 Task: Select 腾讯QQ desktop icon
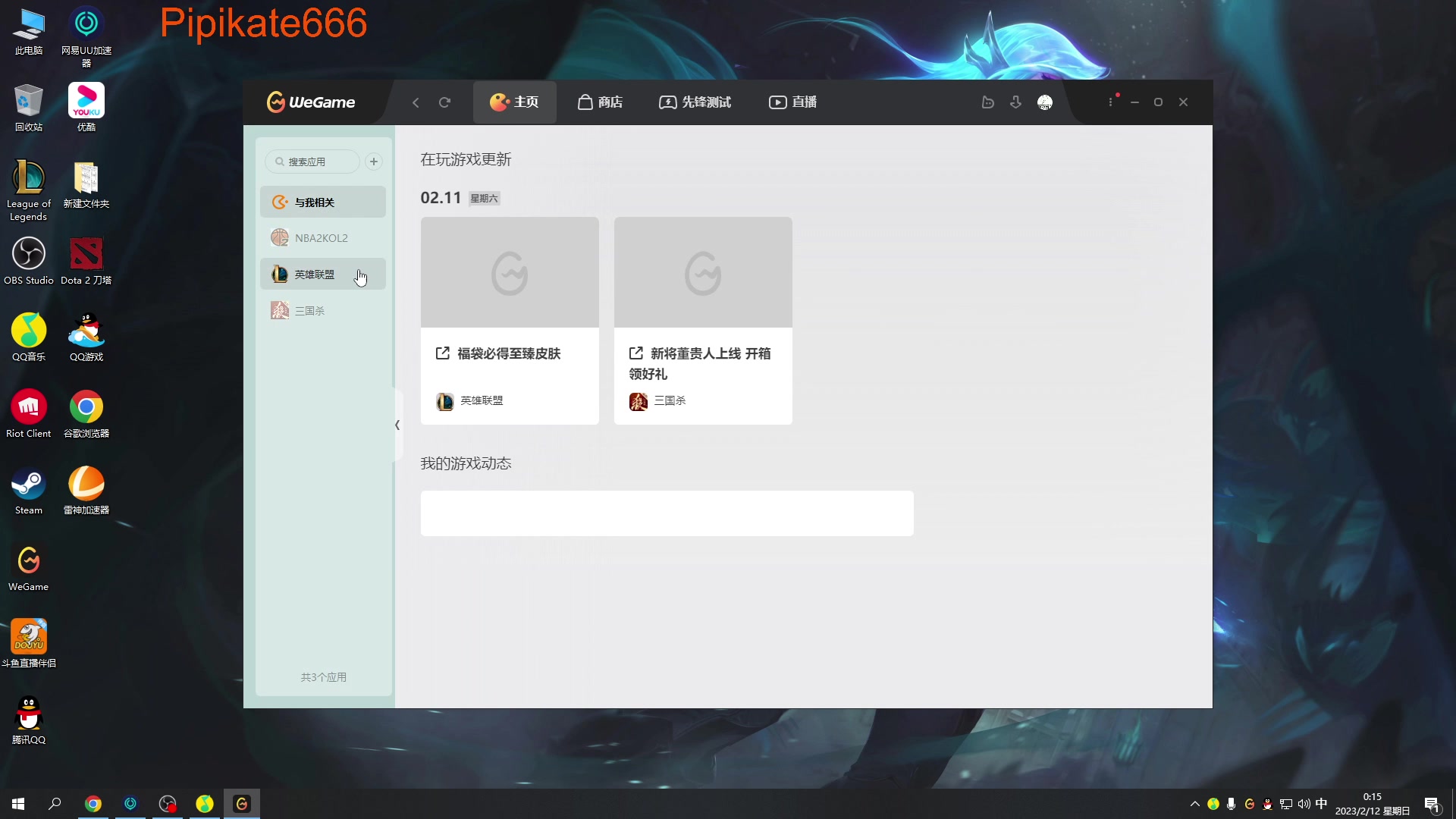29,721
